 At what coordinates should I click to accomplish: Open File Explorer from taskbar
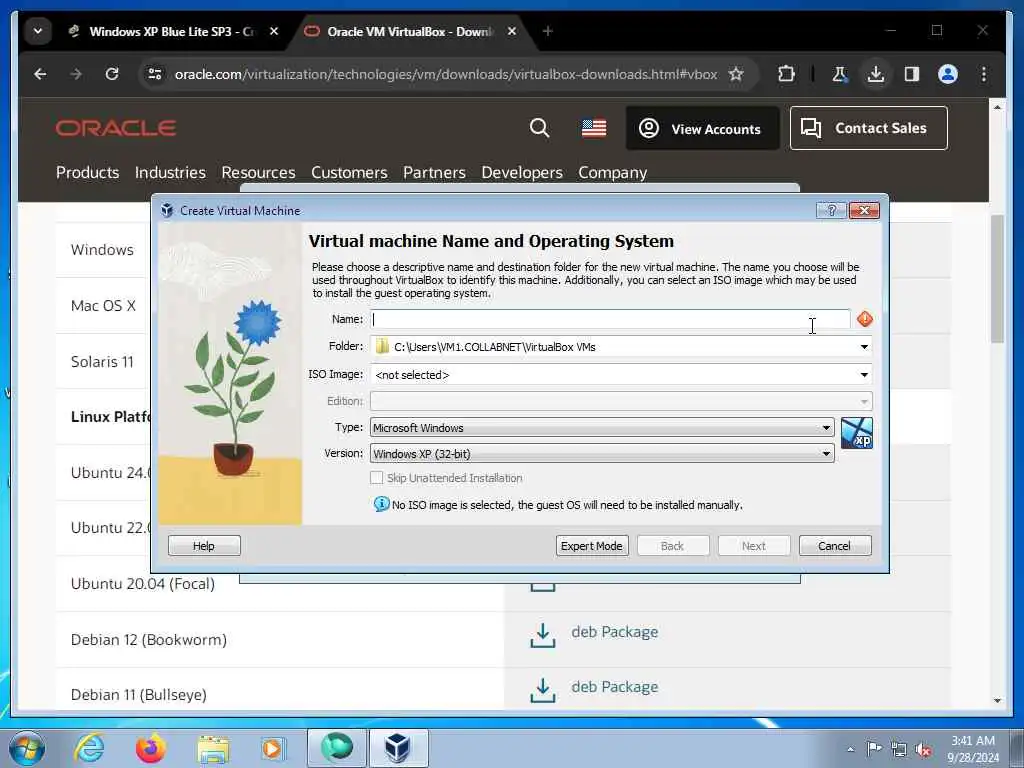pyautogui.click(x=213, y=749)
